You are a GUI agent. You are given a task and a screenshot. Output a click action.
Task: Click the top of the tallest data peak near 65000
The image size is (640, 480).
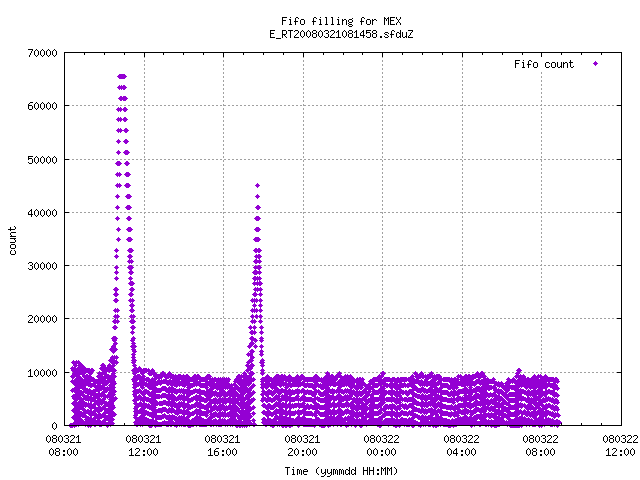pyautogui.click(x=122, y=76)
